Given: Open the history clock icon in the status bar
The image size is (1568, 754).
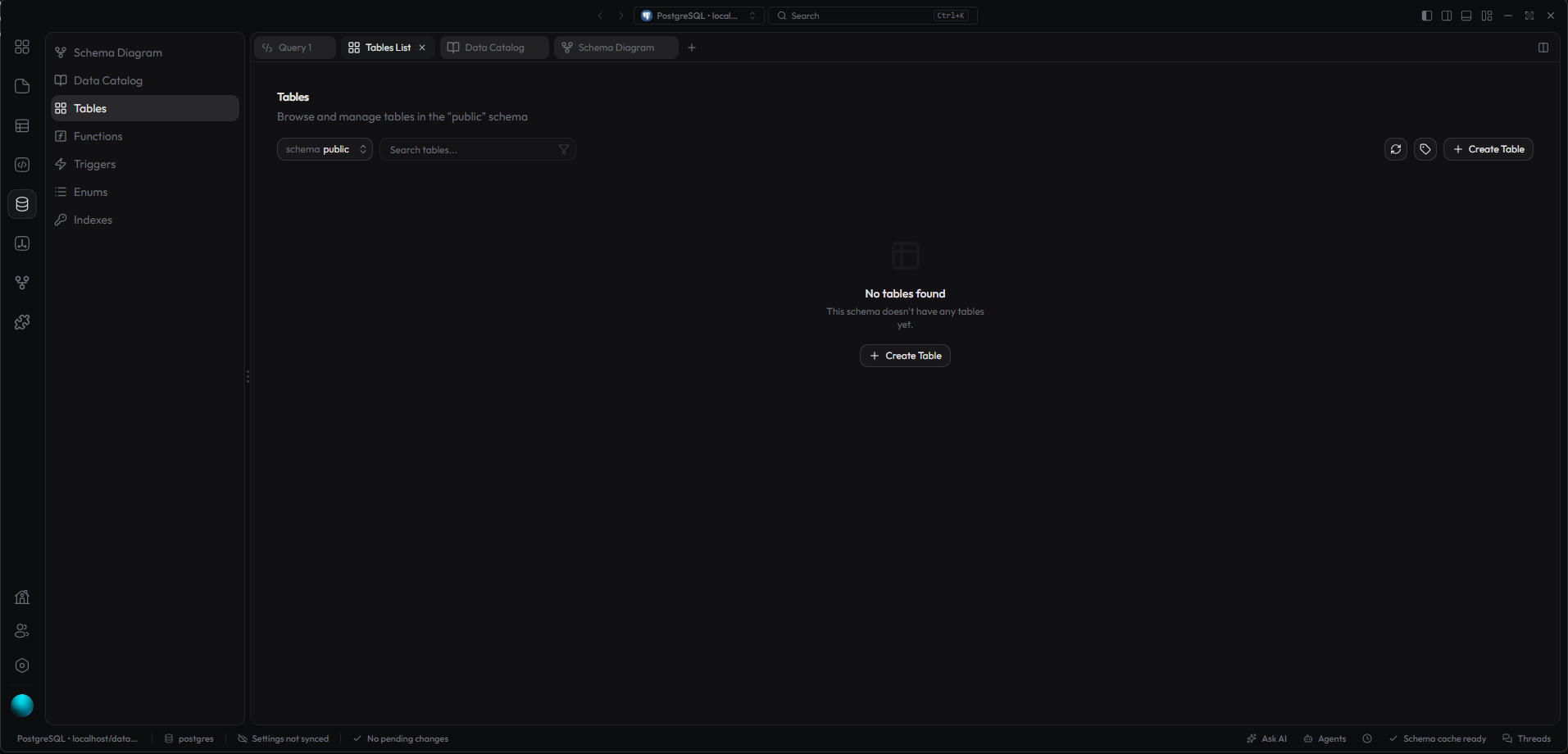Looking at the screenshot, I should tap(1367, 738).
